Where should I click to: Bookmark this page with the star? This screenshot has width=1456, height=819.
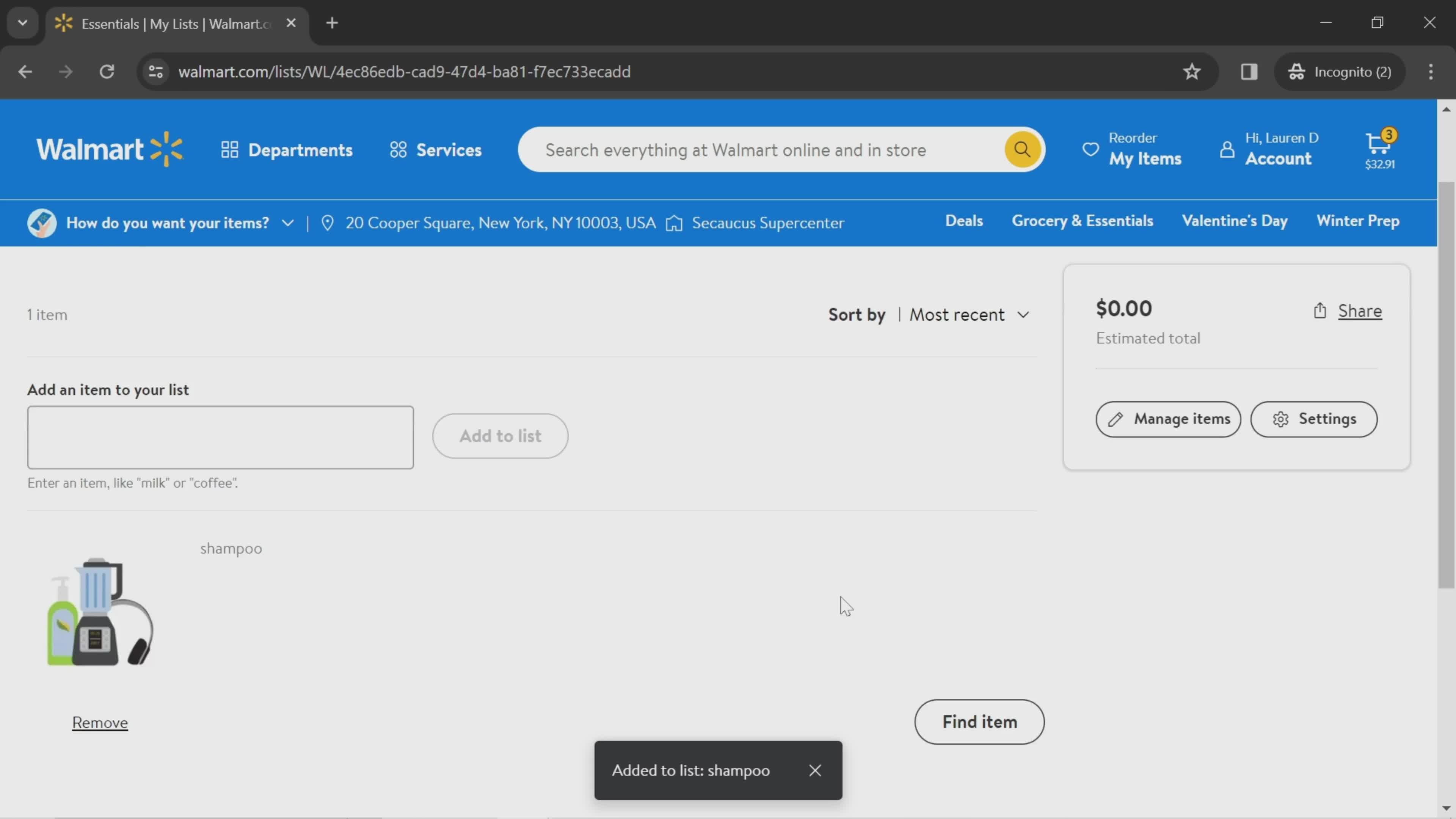coord(1192,72)
